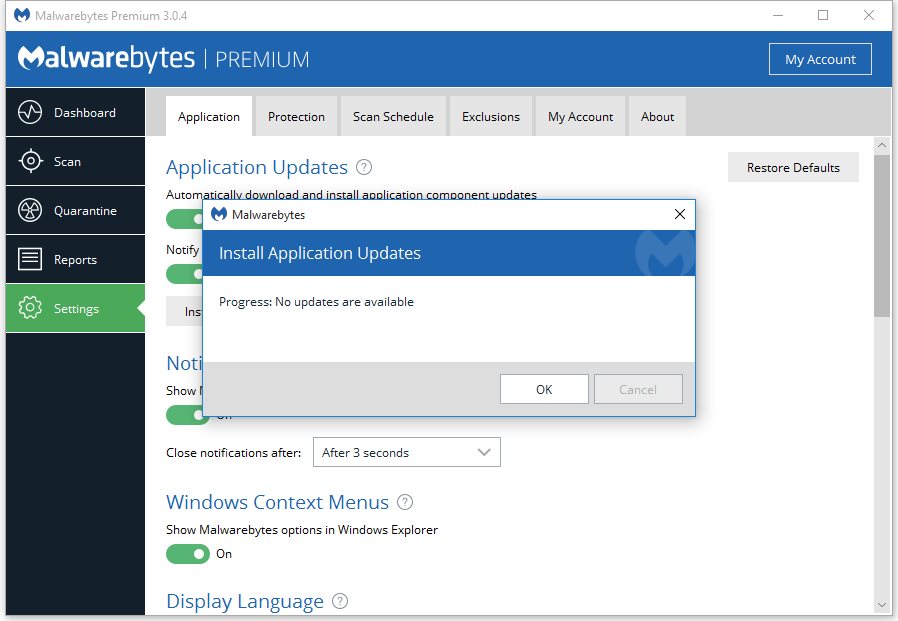Go to the Exclusions tab

(491, 116)
